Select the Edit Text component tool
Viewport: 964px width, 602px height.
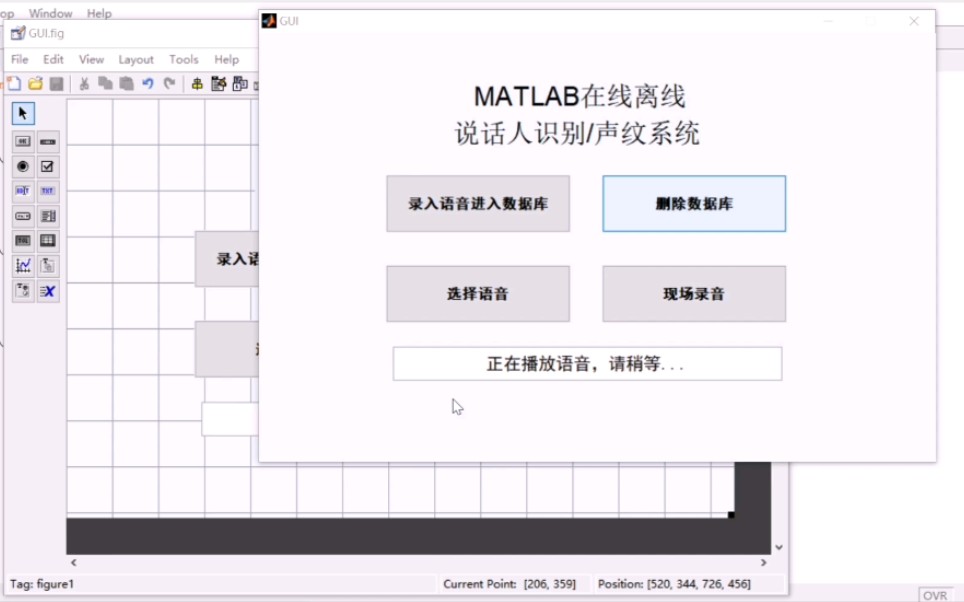22,190
